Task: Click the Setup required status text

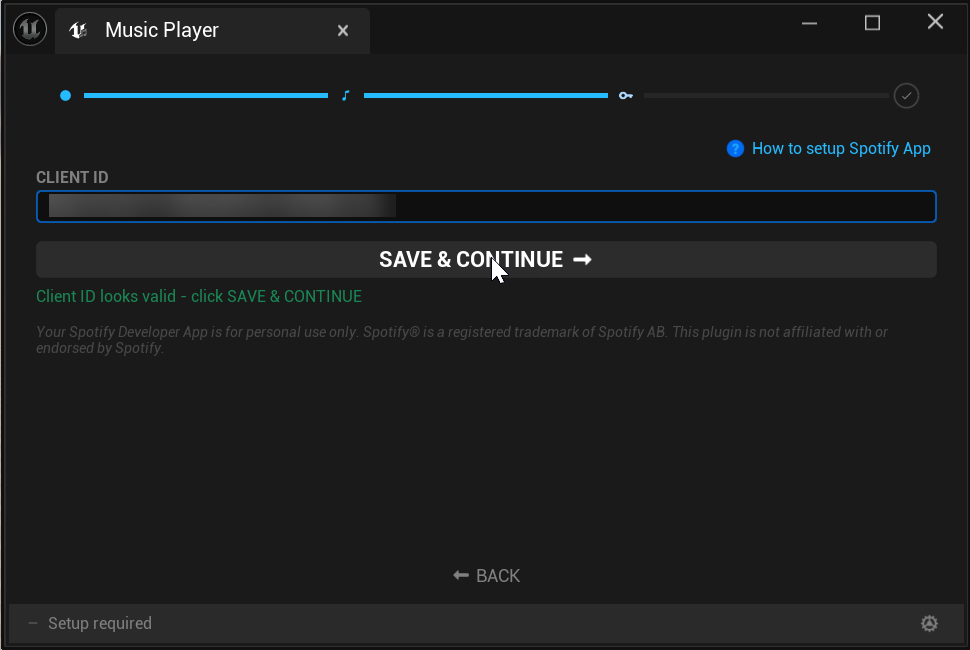Action: pos(100,623)
